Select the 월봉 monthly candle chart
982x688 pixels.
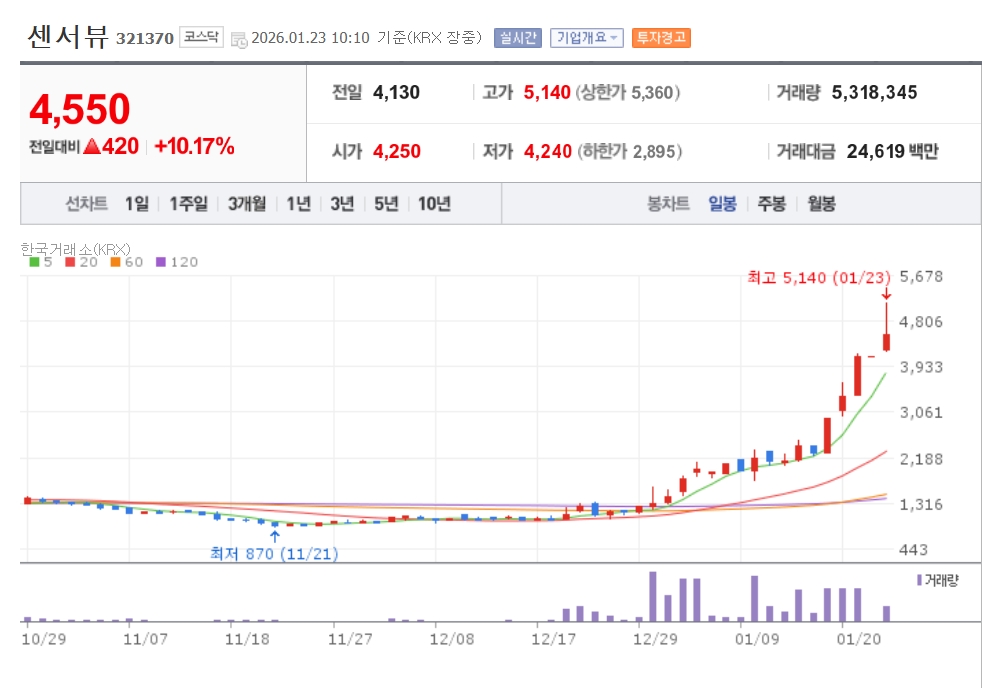[821, 204]
